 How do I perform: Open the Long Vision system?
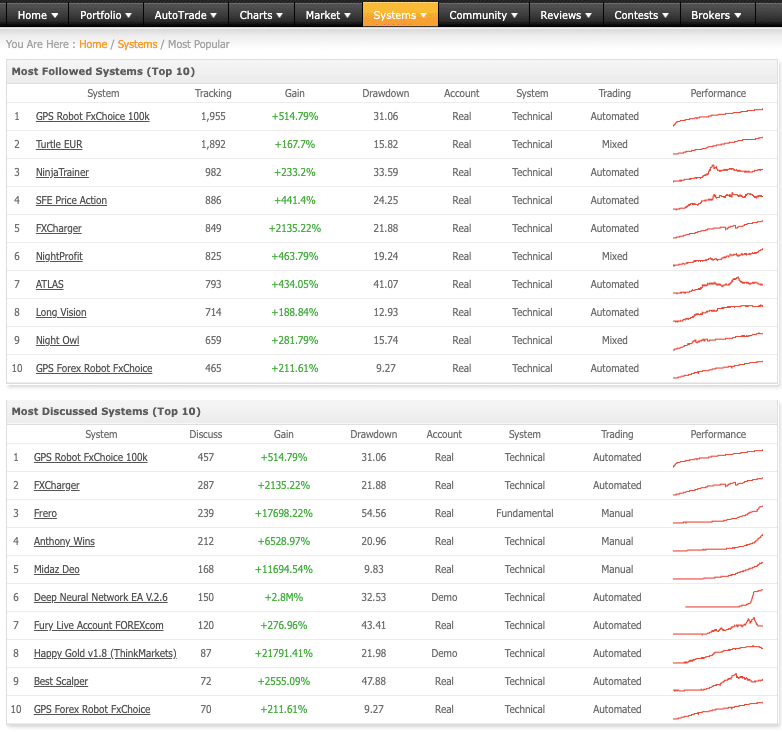pyautogui.click(x=61, y=312)
